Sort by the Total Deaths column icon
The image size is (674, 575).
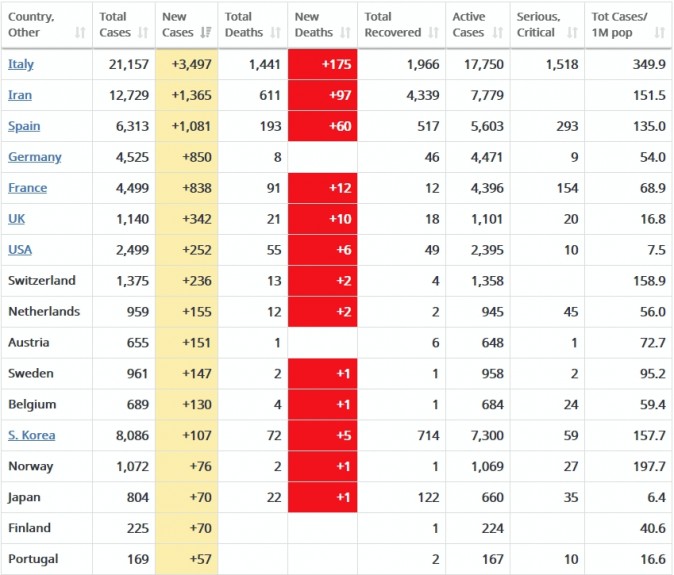coord(276,33)
